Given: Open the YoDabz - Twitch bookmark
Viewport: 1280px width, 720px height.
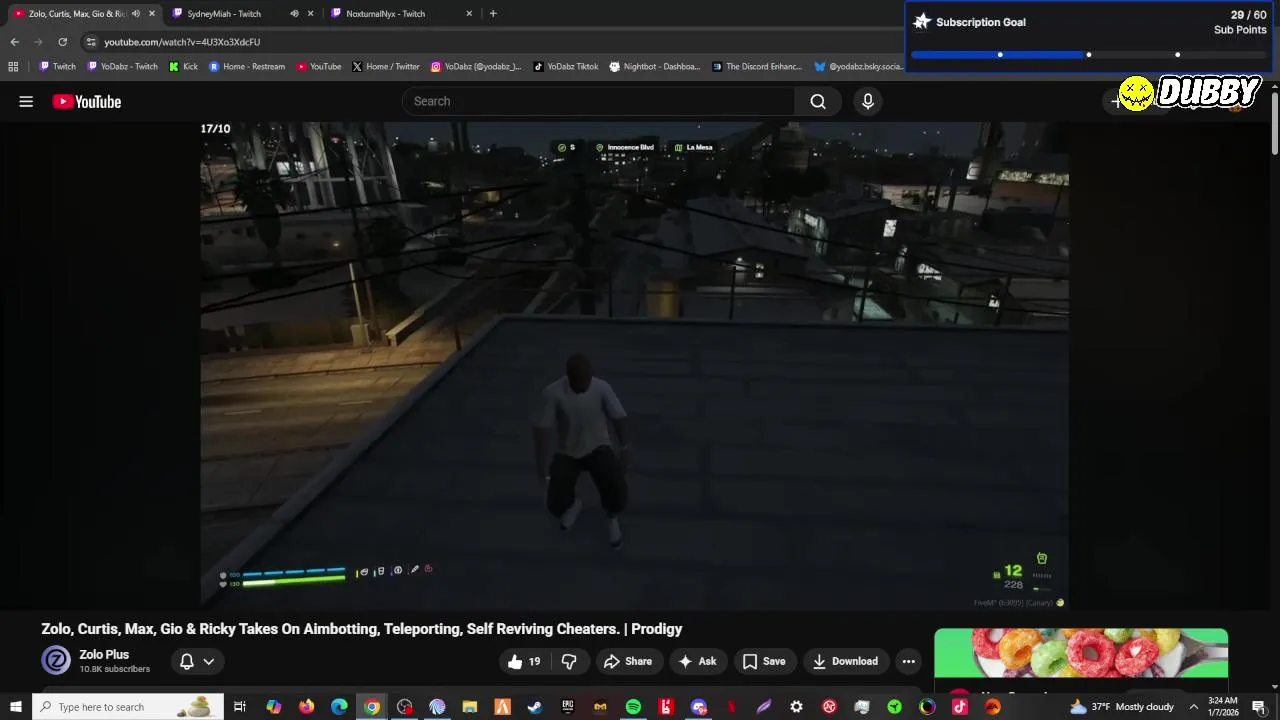Looking at the screenshot, I should click(122, 66).
